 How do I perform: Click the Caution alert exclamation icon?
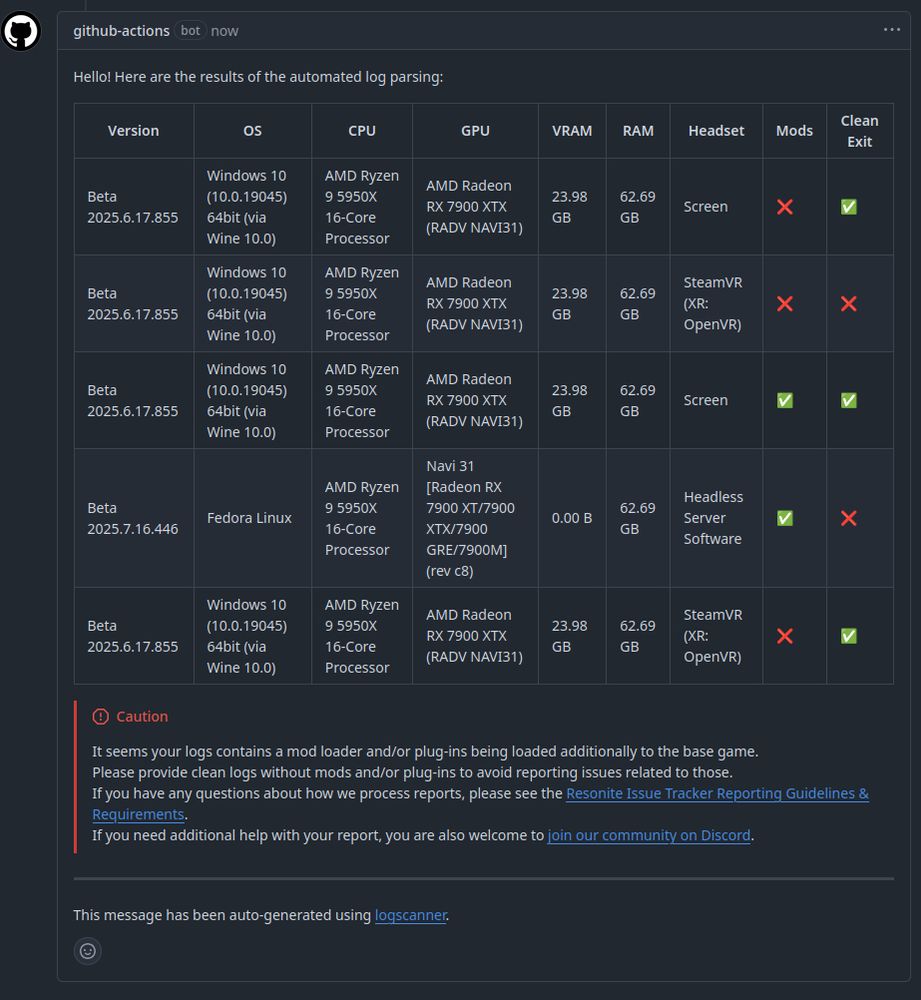(100, 716)
